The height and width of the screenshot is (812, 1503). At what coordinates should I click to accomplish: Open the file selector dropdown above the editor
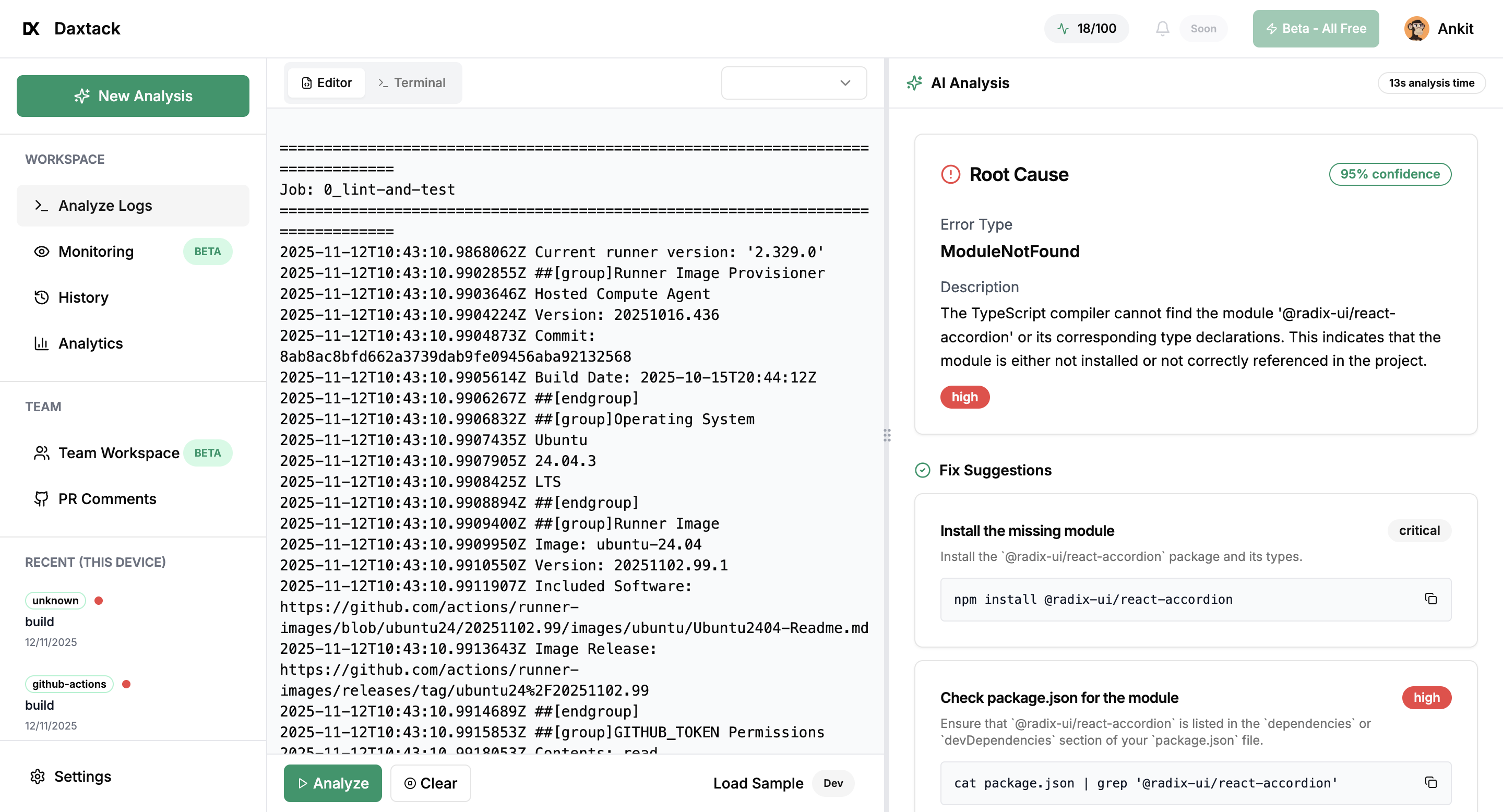click(793, 83)
